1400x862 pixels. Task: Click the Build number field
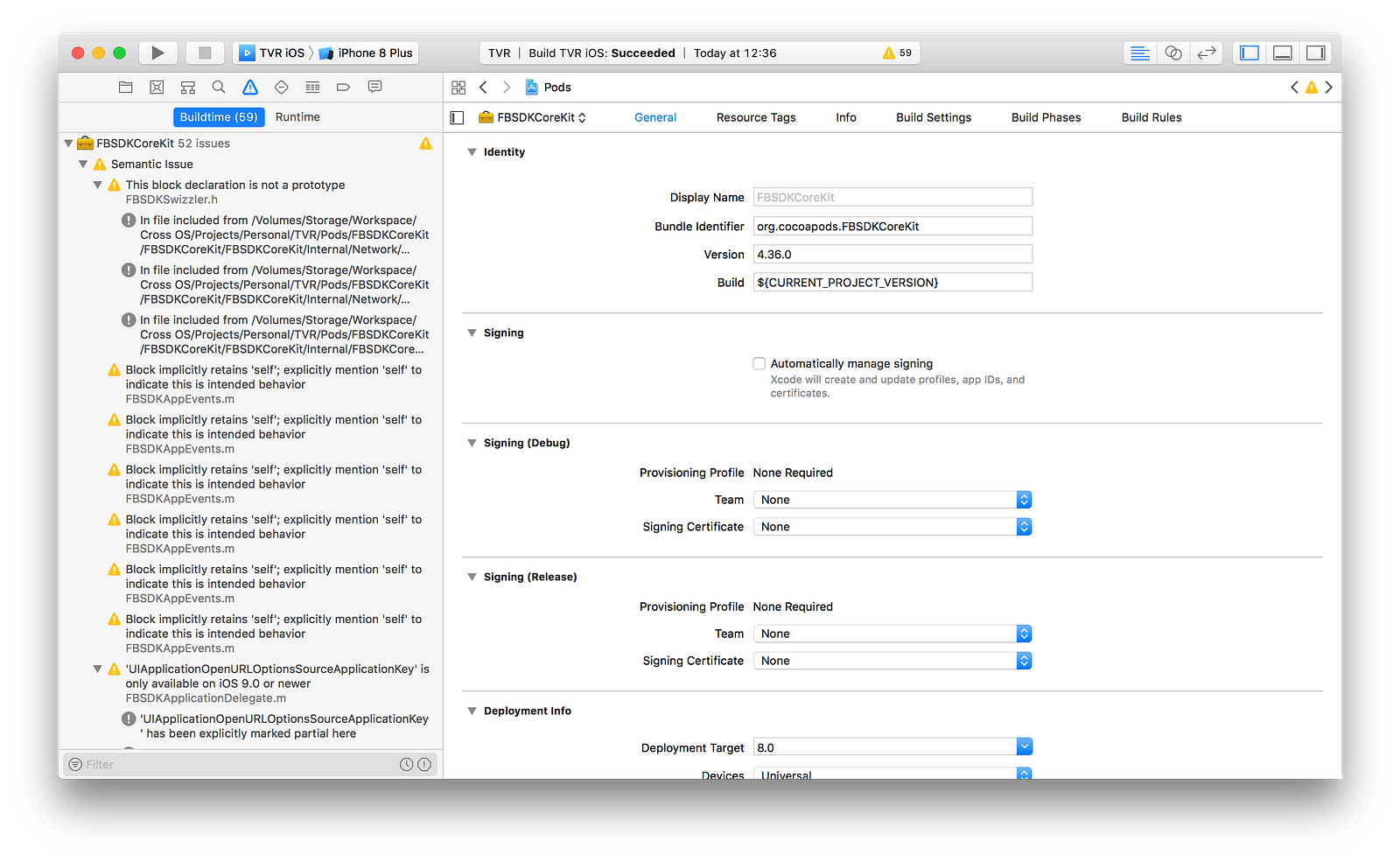tap(892, 282)
